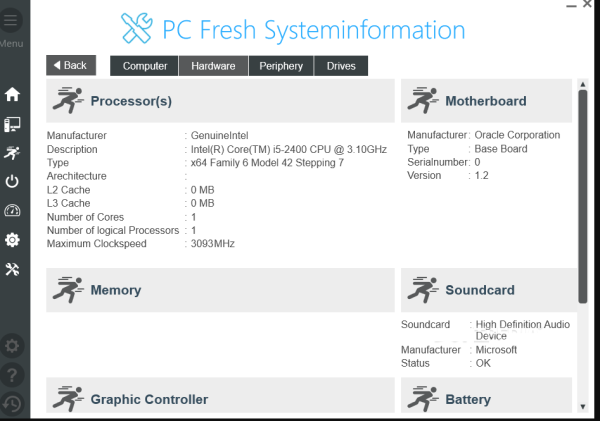Click the soundcard Status OK value
Image resolution: width=600 pixels, height=421 pixels.
point(483,363)
